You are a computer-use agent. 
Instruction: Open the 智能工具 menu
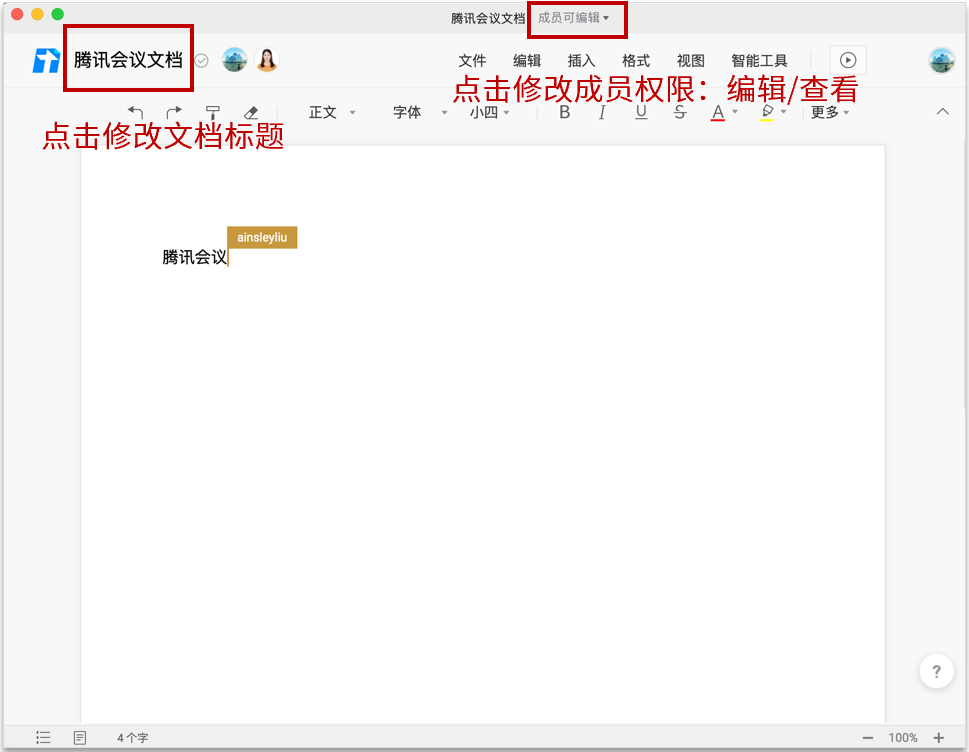760,61
